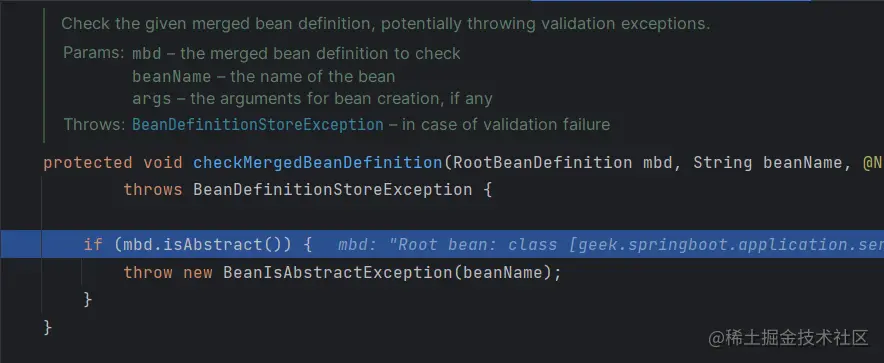
Task: Select the RootBeanDefinition parameter type
Action: 543,163
